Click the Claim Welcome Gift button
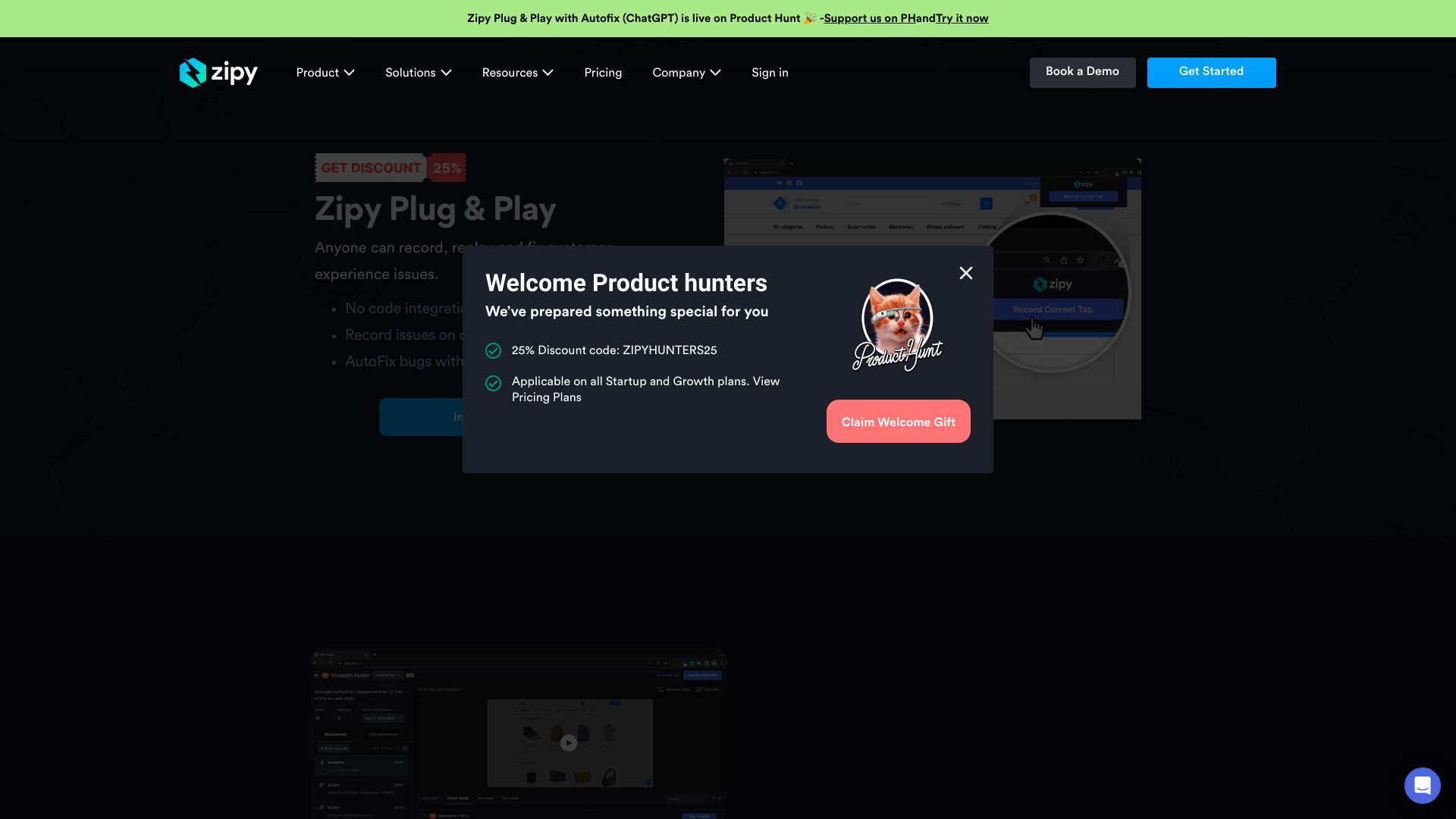This screenshot has width=1456, height=819. [898, 422]
